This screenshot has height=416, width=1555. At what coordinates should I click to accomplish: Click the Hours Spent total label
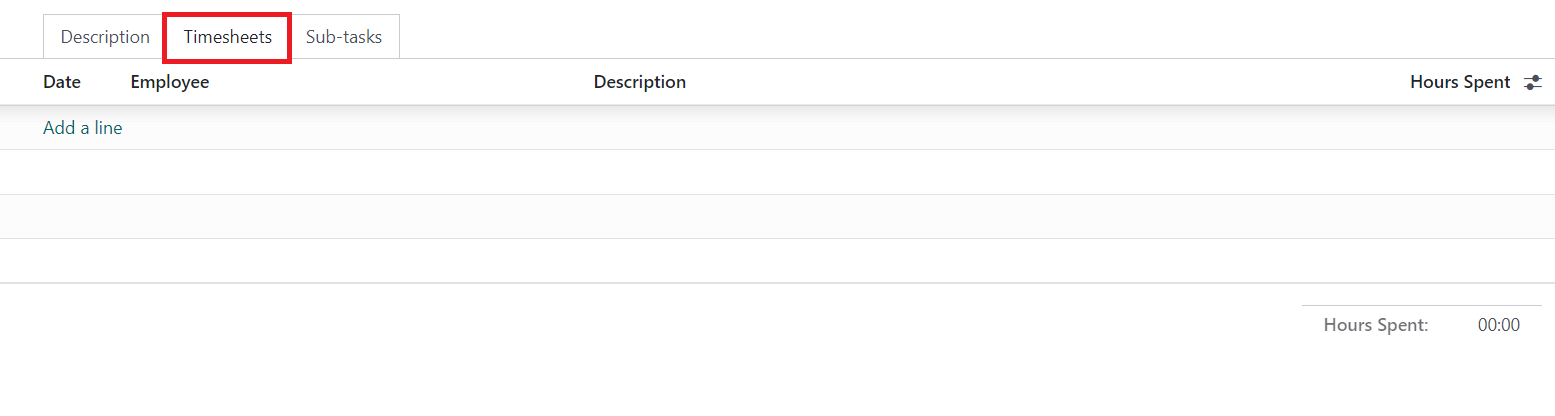(1376, 325)
